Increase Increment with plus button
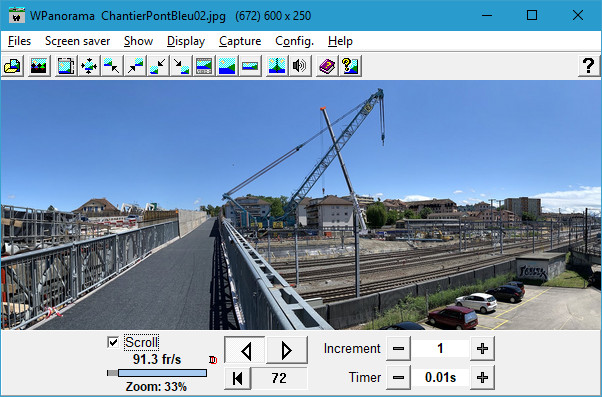This screenshot has height=397, width=602. tap(482, 349)
